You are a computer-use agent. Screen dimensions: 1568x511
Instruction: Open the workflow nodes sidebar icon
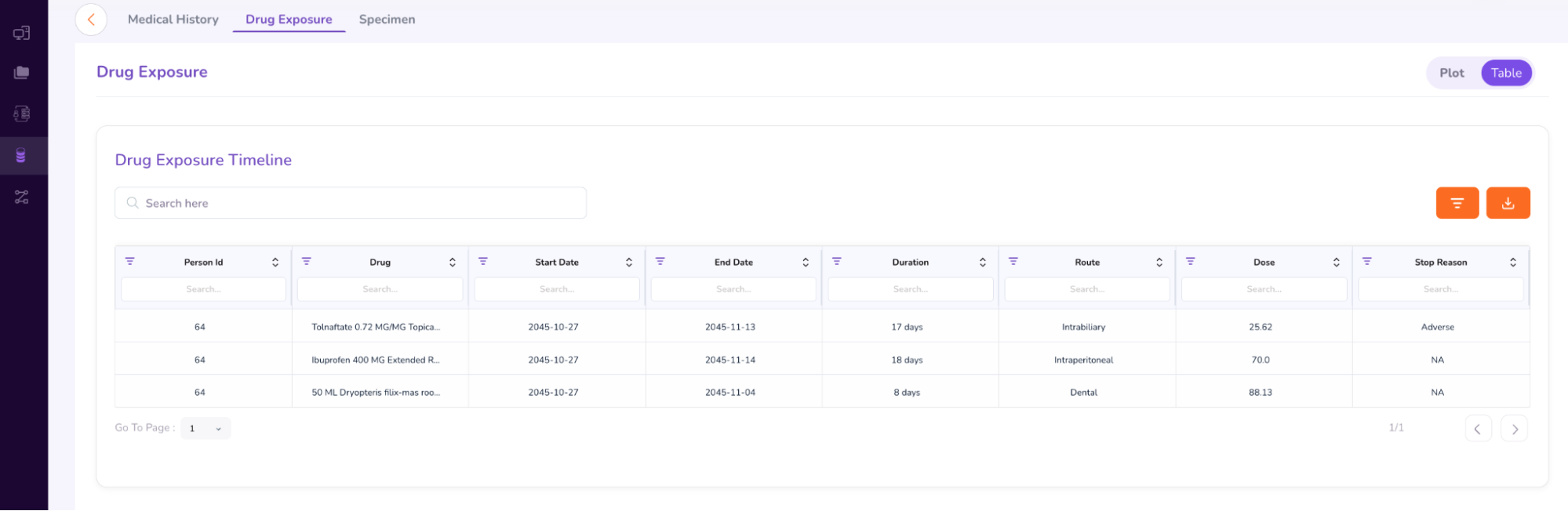(21, 197)
